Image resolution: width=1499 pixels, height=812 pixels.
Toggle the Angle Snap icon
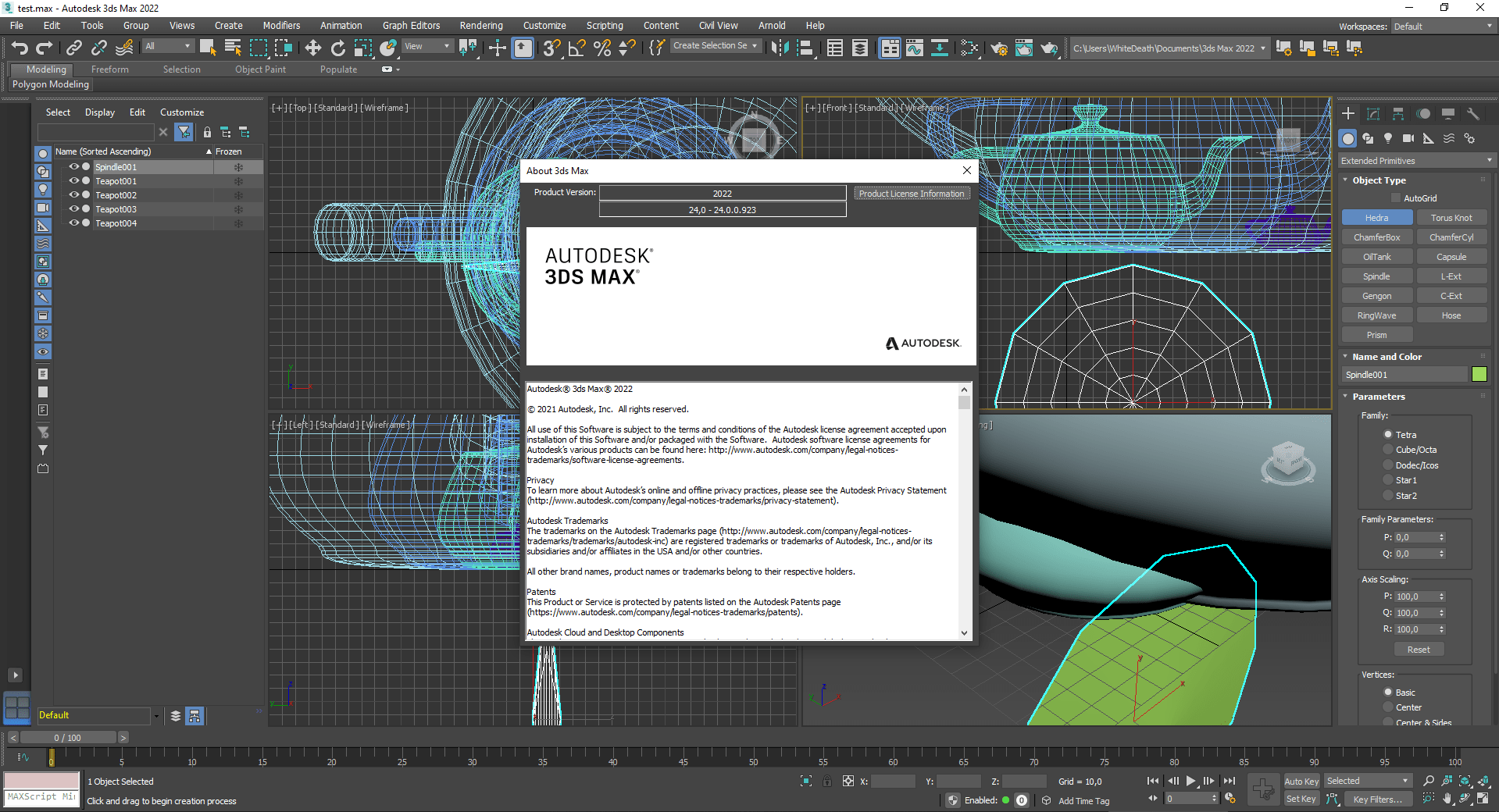[577, 48]
